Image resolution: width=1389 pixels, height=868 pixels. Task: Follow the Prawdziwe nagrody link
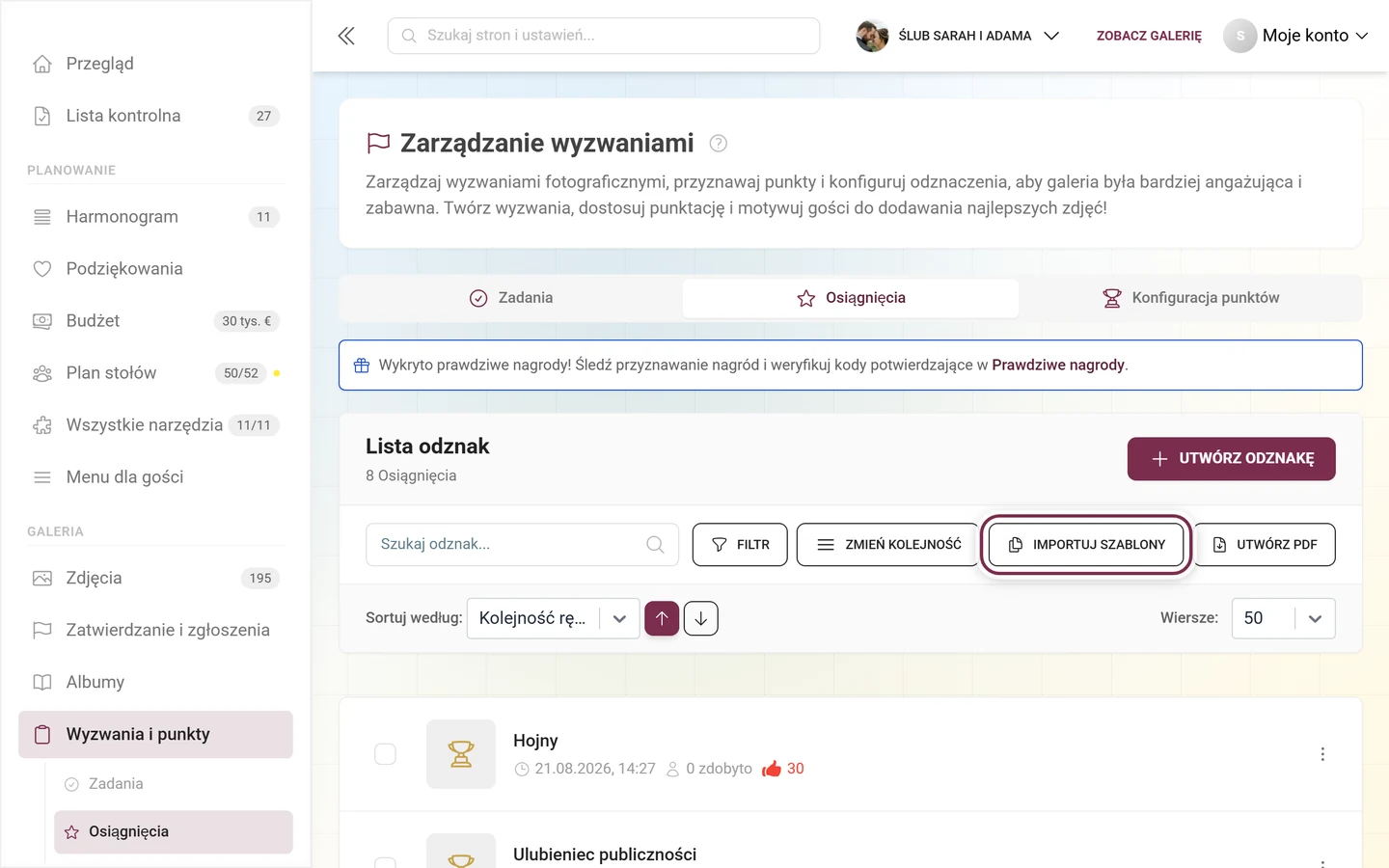coord(1058,366)
